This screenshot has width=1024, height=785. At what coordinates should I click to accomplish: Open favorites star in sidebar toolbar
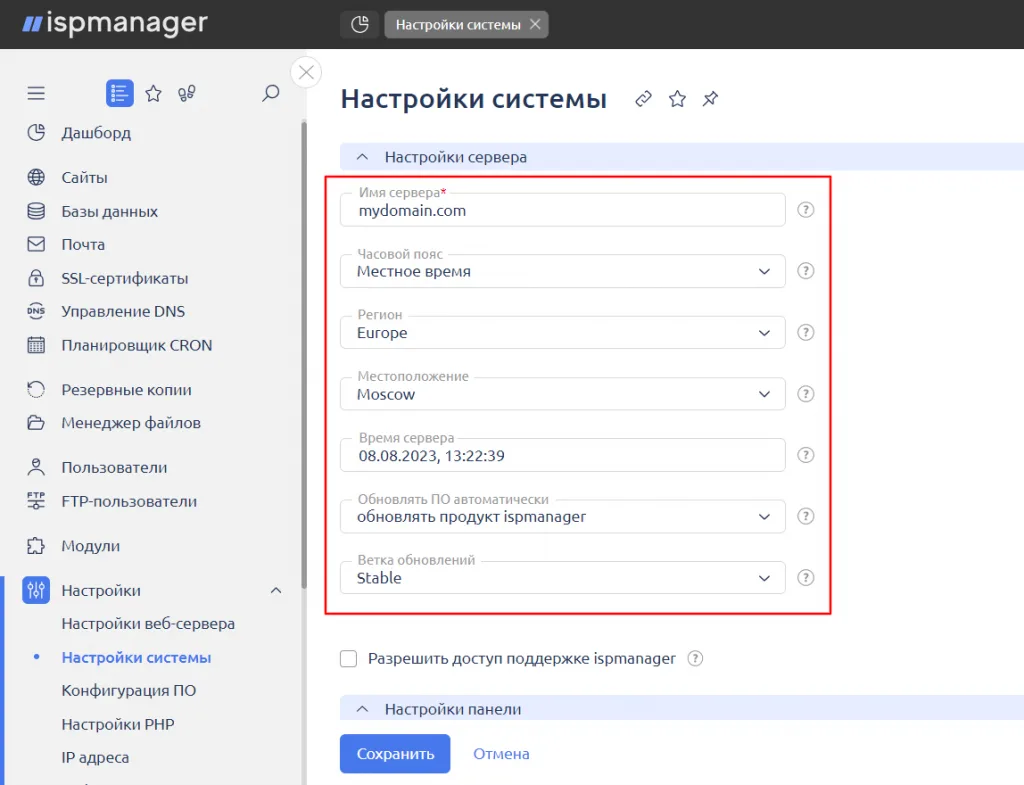(x=153, y=93)
